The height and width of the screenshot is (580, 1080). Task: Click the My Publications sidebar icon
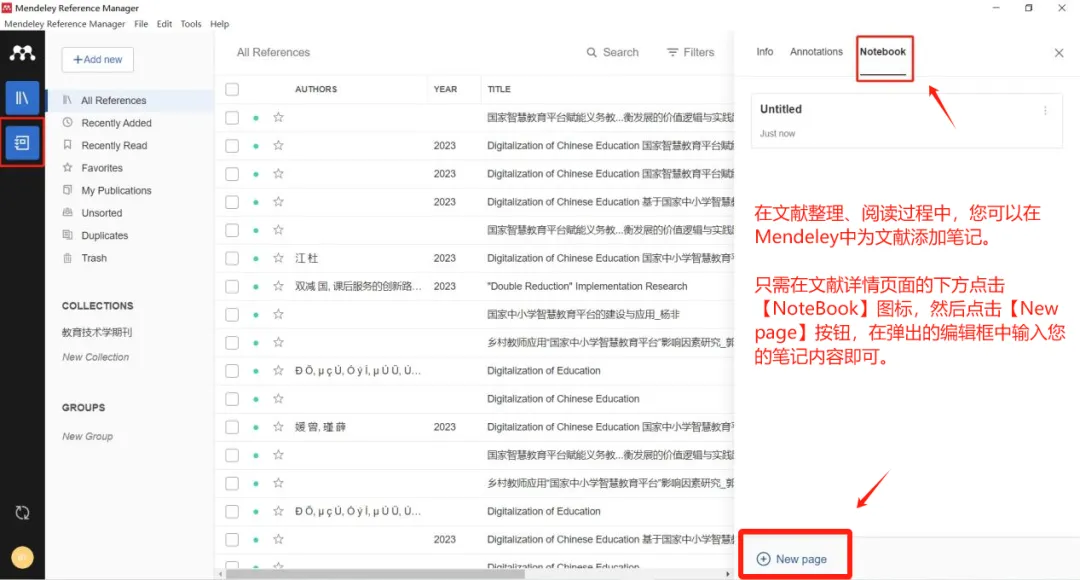coord(68,190)
